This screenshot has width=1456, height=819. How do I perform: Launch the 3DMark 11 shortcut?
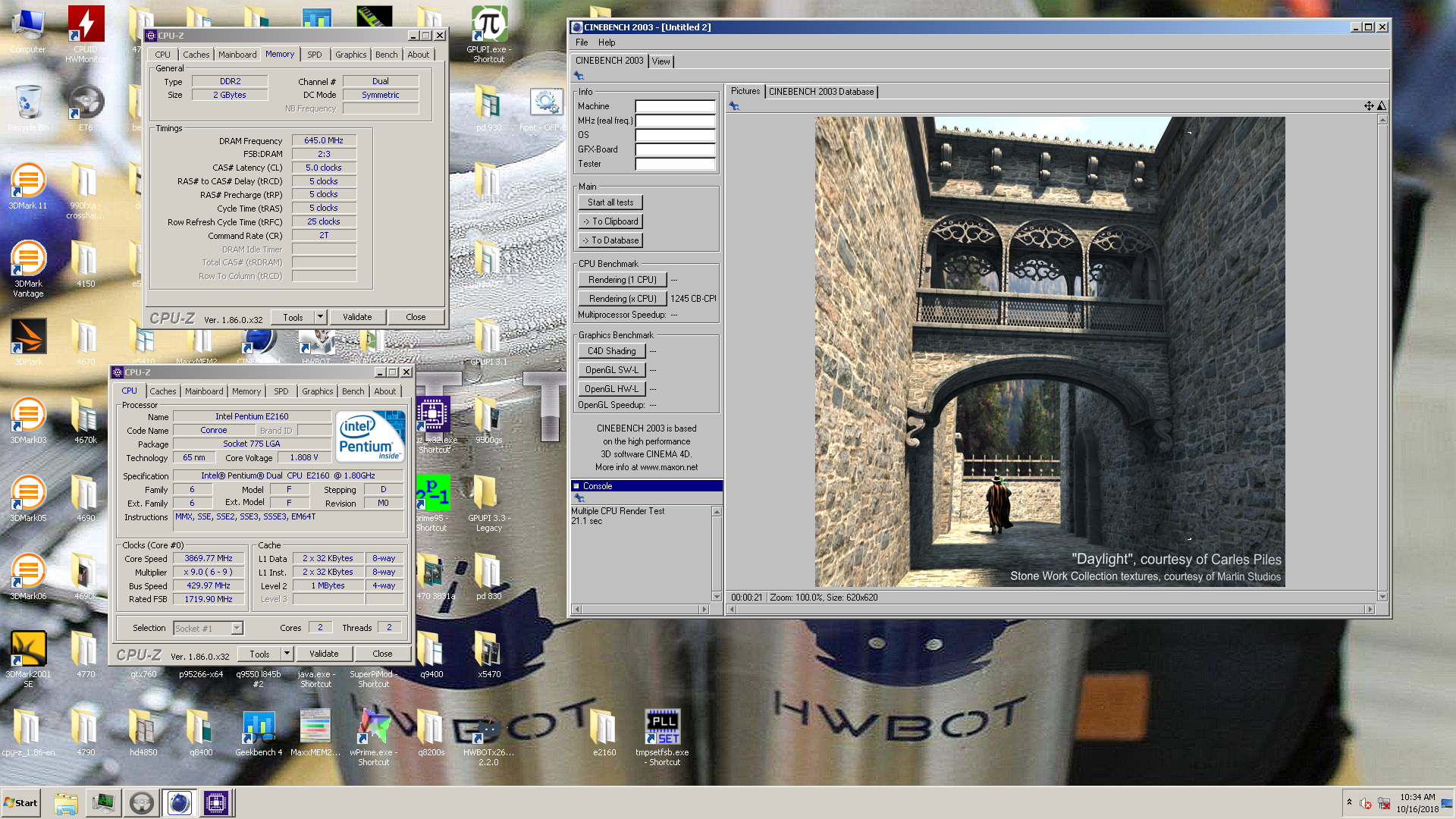click(28, 187)
